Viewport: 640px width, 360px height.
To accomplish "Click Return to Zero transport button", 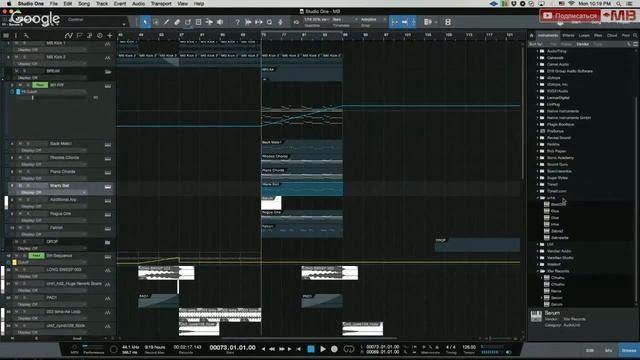I will click(x=299, y=349).
